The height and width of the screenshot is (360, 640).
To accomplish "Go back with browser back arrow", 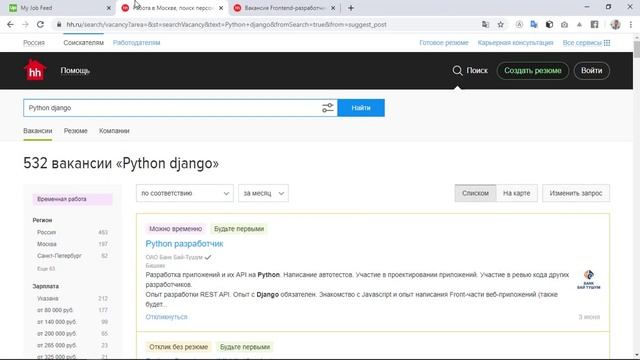I will pyautogui.click(x=10, y=24).
